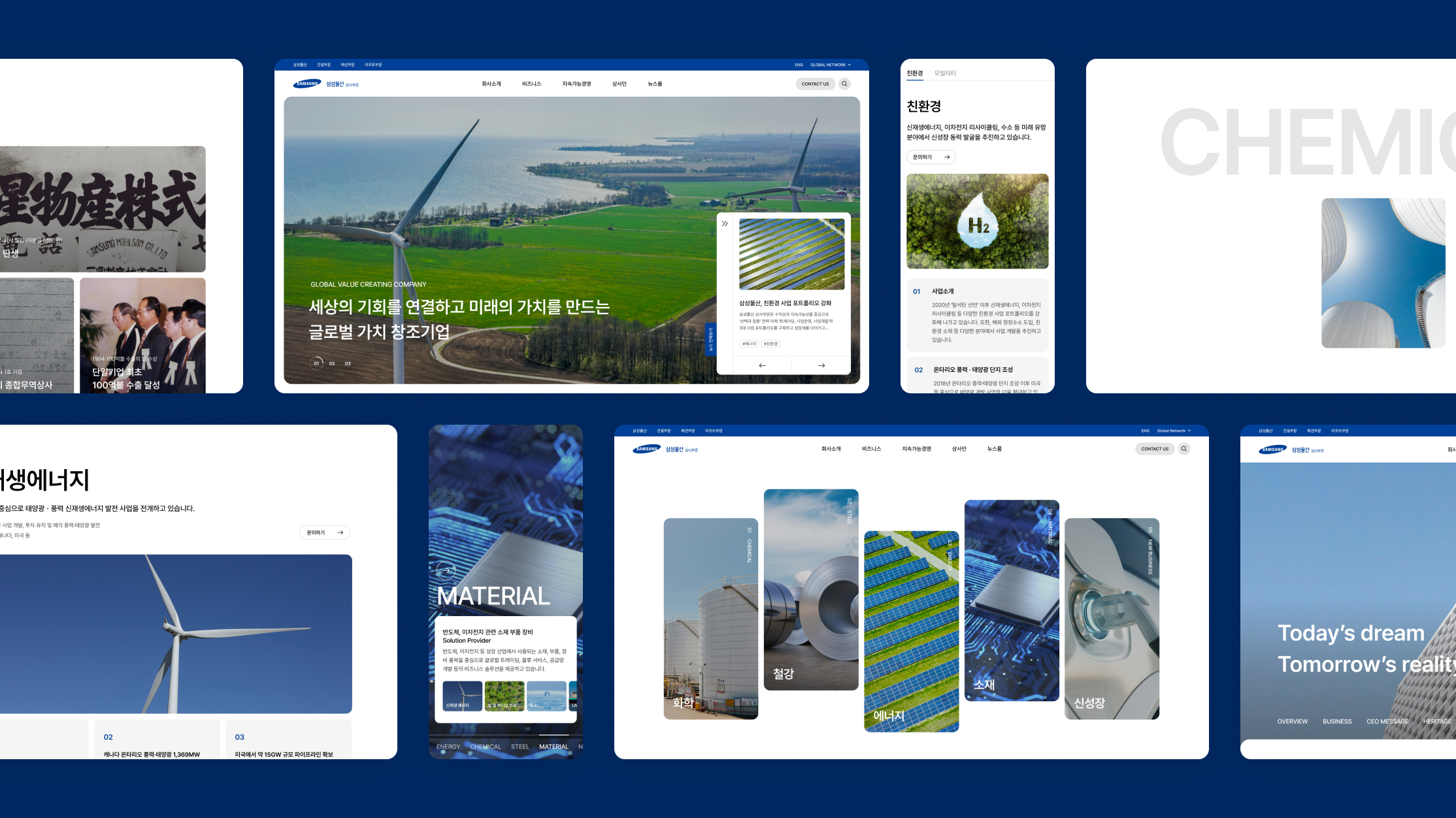Click CONTACT US button on business cards page
Screen dimensions: 1456x818
[1155, 449]
